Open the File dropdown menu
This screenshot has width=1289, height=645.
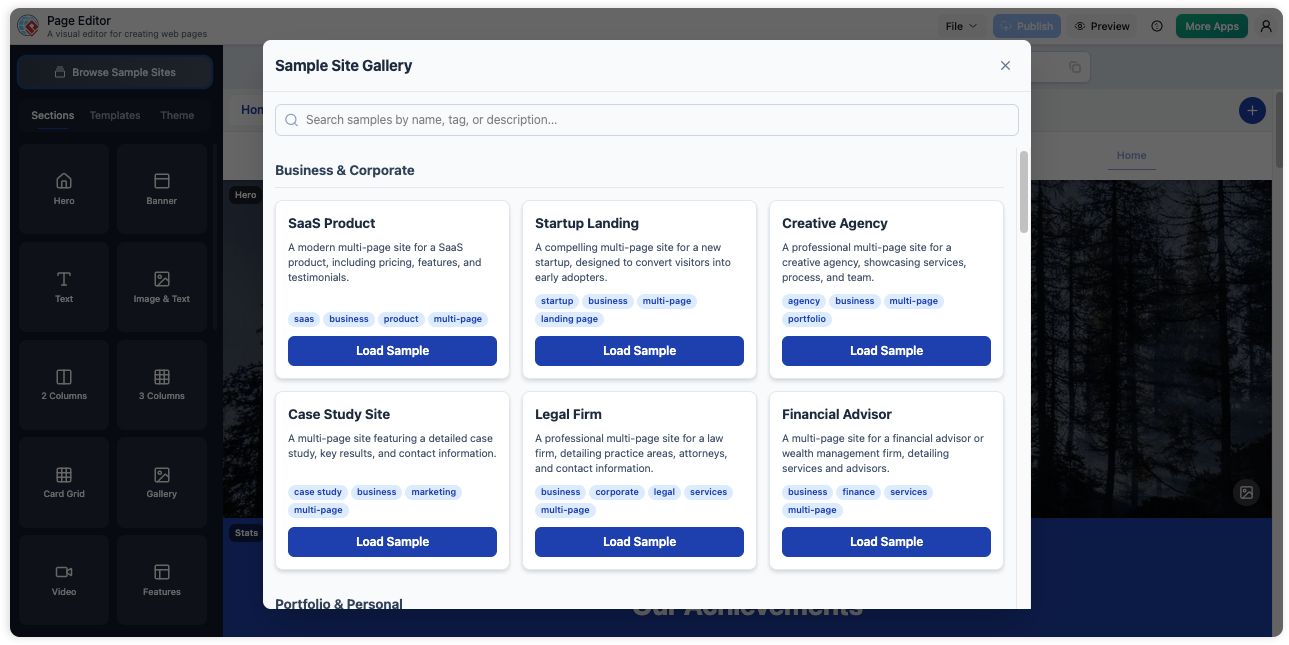[x=959, y=25]
